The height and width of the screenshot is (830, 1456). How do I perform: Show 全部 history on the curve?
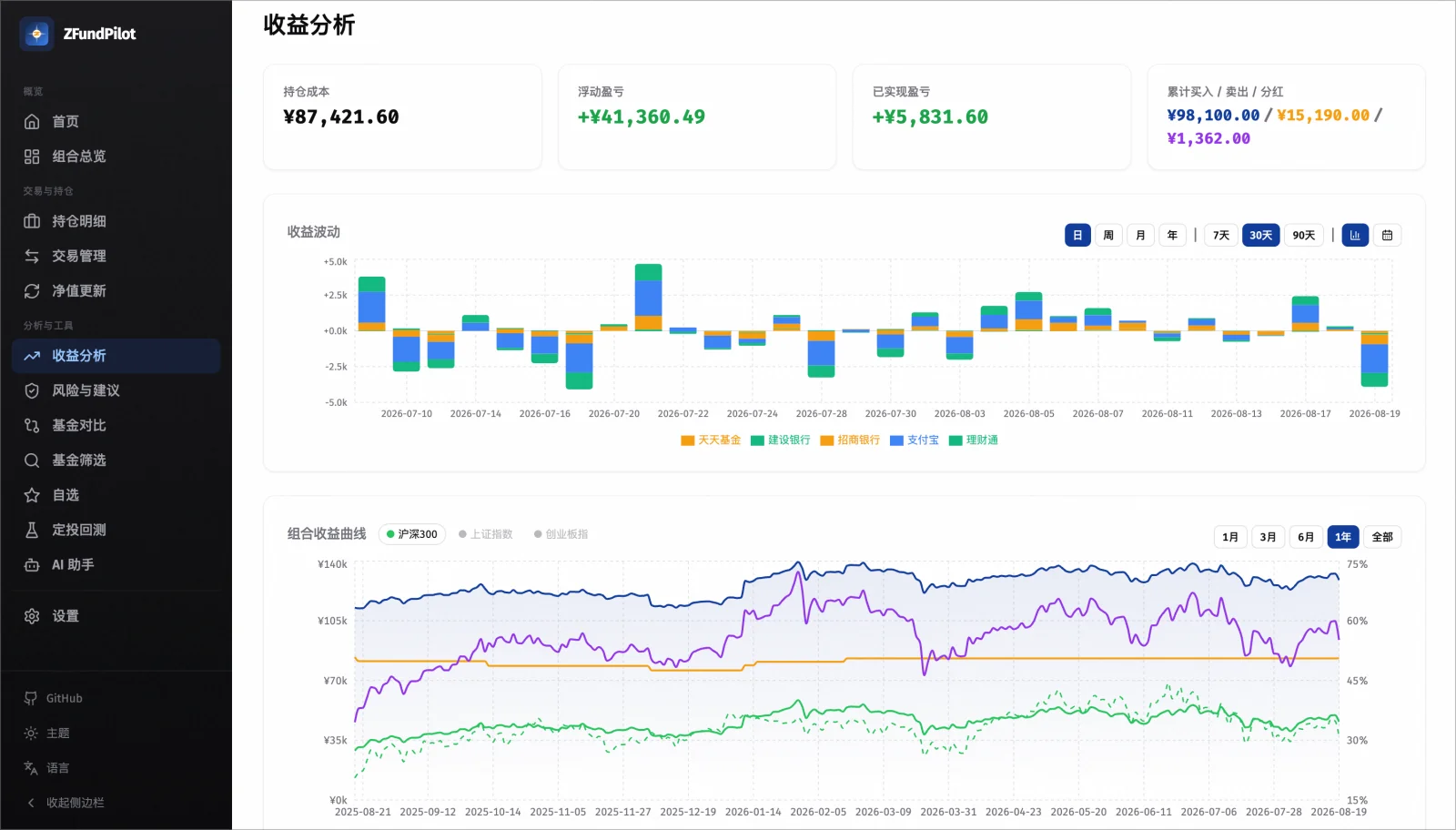tap(1382, 537)
